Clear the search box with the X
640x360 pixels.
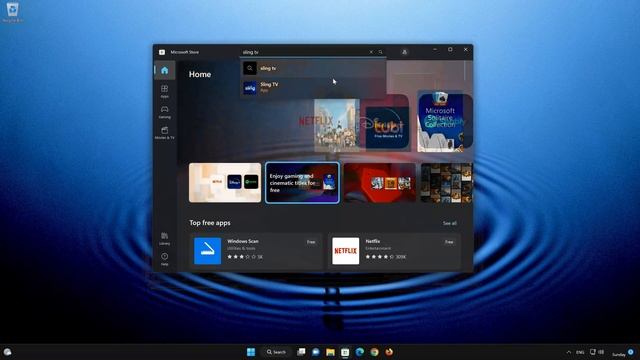pos(371,52)
